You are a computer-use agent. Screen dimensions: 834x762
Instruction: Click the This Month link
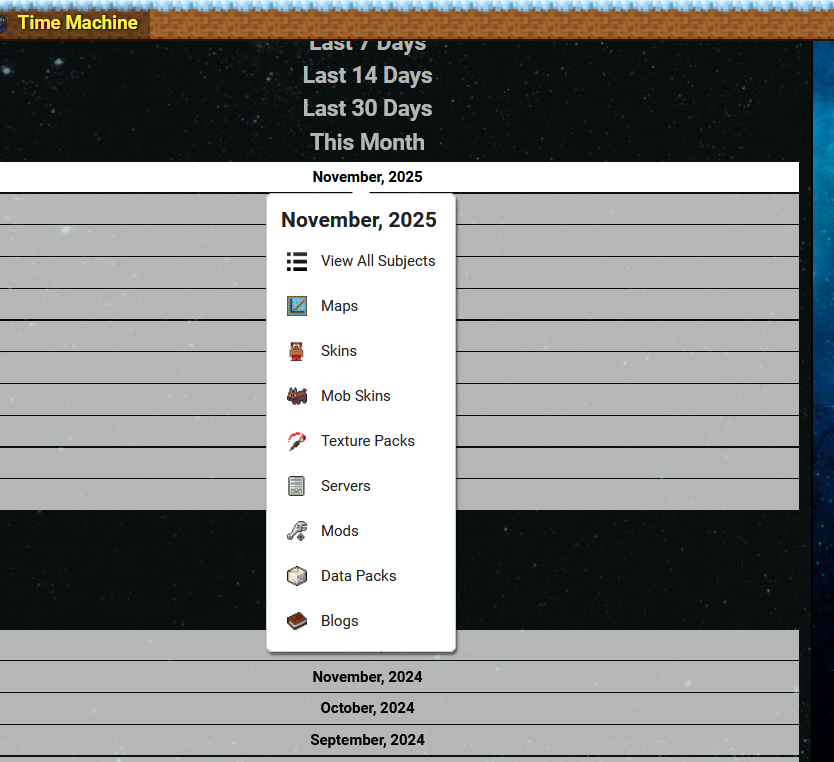pos(368,143)
